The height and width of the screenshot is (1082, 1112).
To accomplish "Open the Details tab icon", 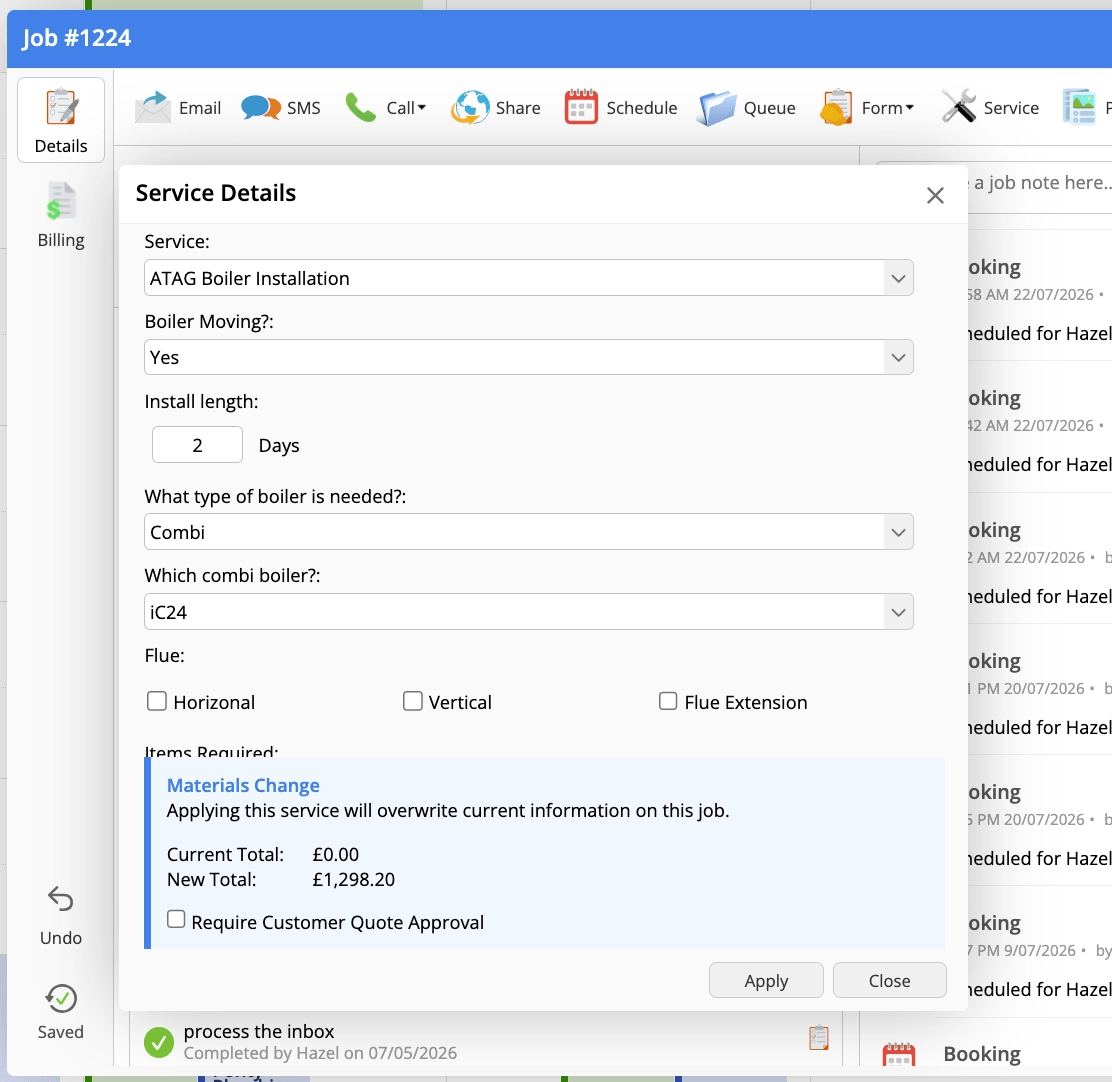I will click(x=61, y=108).
